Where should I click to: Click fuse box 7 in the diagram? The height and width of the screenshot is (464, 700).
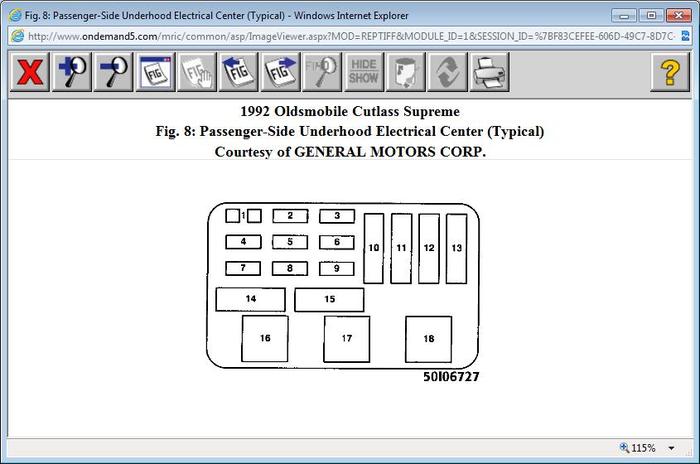pyautogui.click(x=243, y=268)
